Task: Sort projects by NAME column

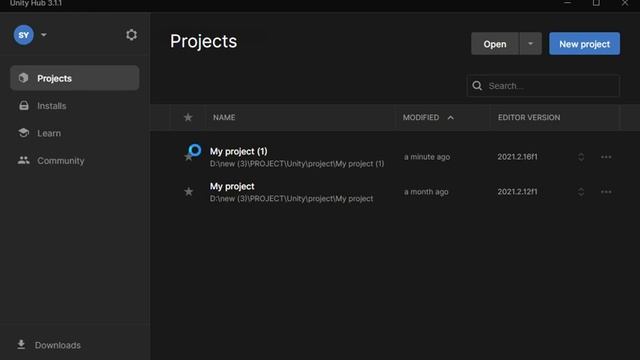Action: click(224, 118)
